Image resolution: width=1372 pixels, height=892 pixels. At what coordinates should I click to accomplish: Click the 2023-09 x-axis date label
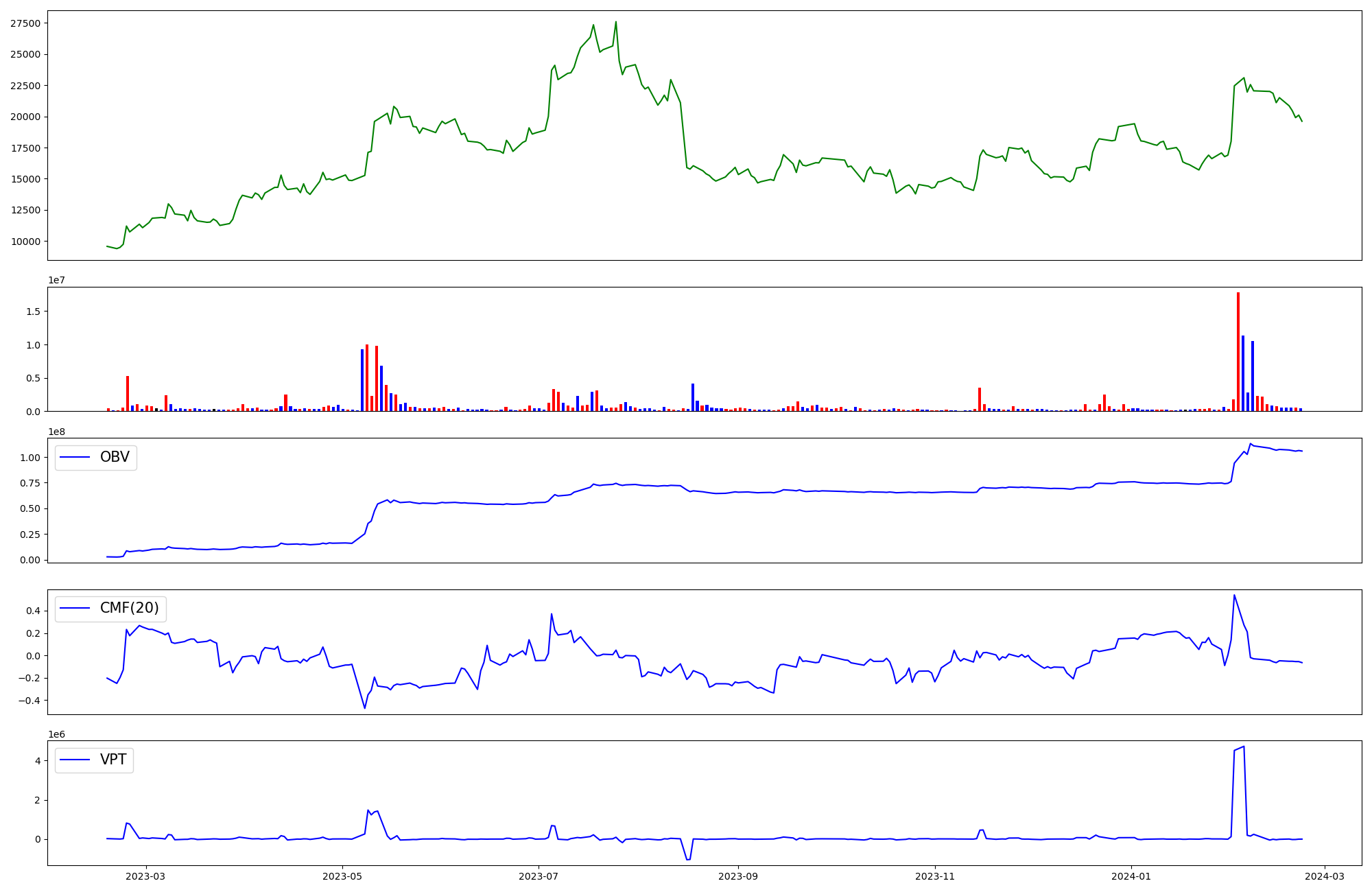coord(738,876)
